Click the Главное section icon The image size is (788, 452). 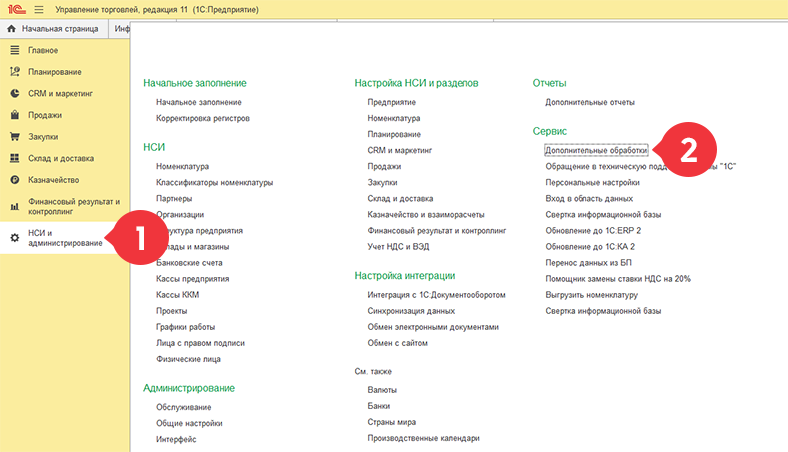[15, 50]
